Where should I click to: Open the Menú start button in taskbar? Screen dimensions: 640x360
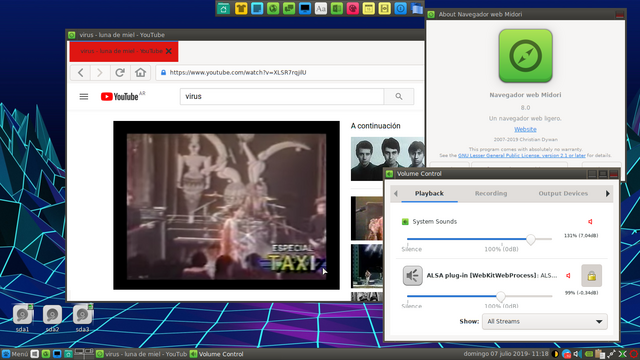coord(15,354)
